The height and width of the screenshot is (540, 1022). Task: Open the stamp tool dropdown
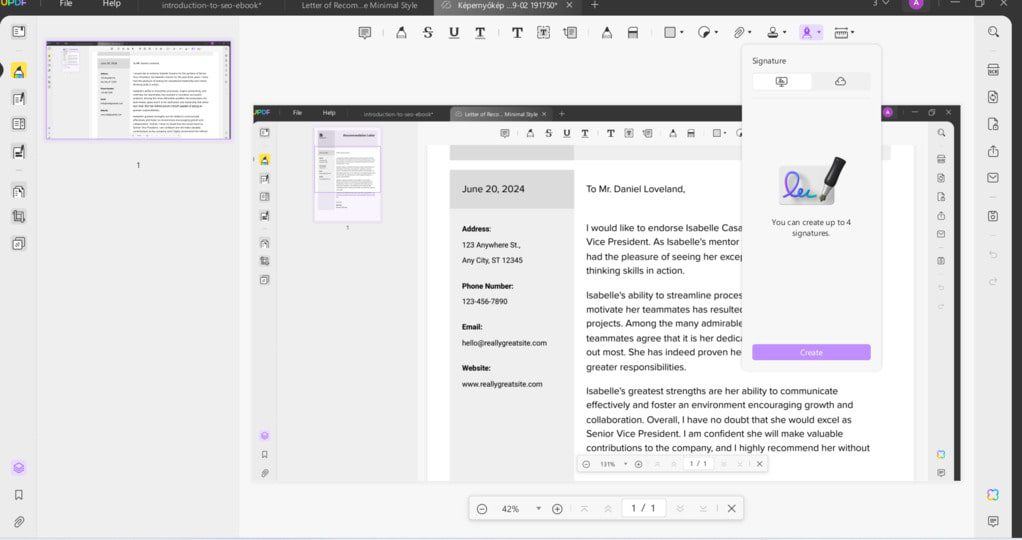777,32
